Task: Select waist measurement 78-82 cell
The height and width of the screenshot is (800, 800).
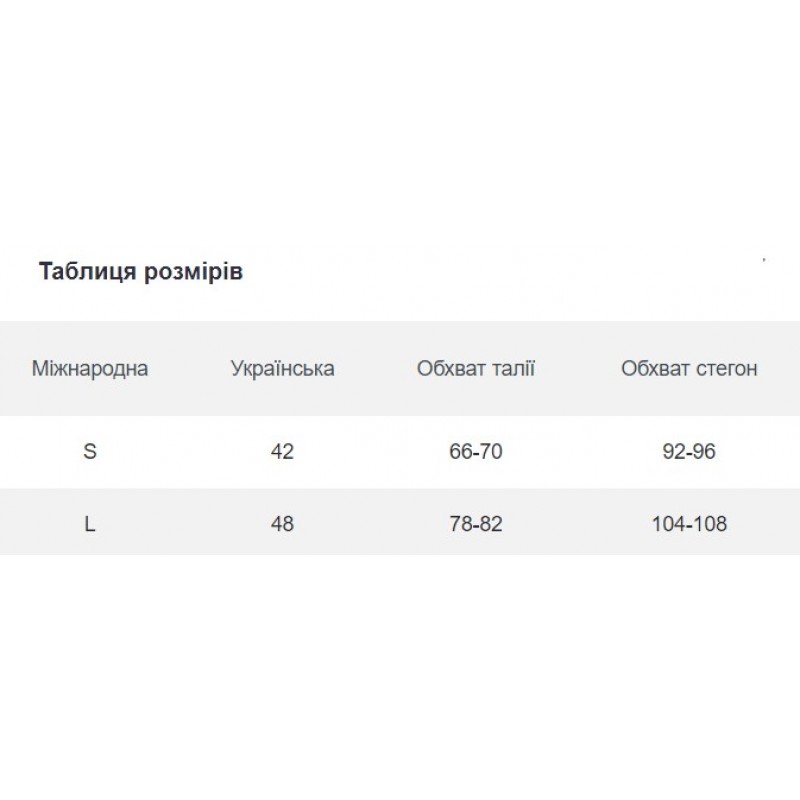Action: (x=476, y=524)
